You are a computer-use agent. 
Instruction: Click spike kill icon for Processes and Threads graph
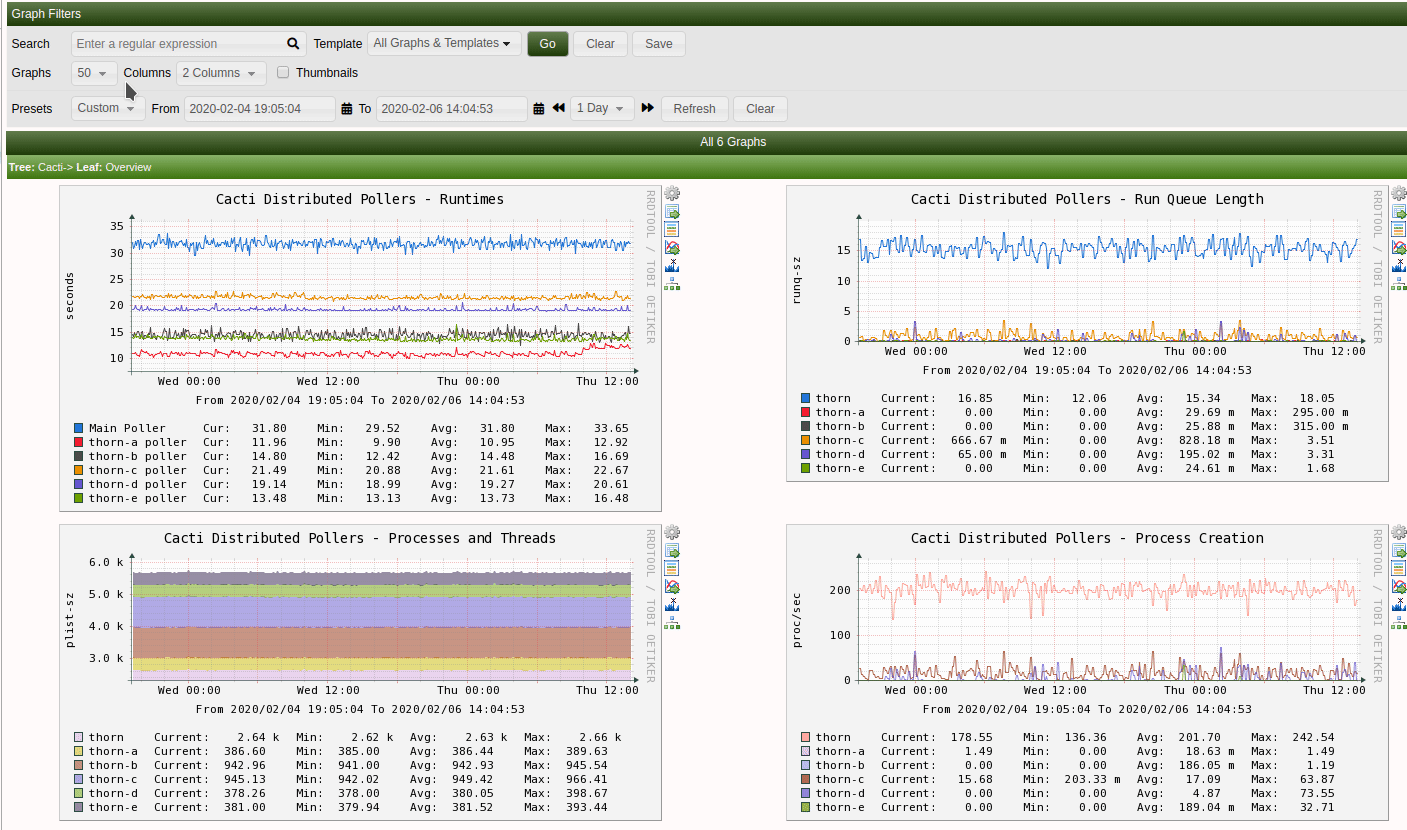[672, 605]
